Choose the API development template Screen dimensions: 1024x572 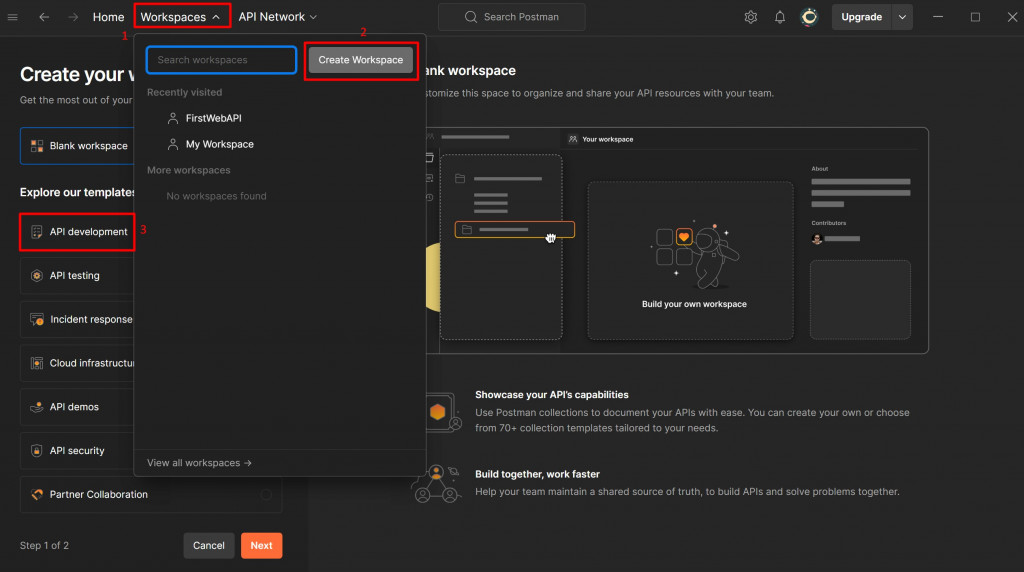pyautogui.click(x=77, y=232)
